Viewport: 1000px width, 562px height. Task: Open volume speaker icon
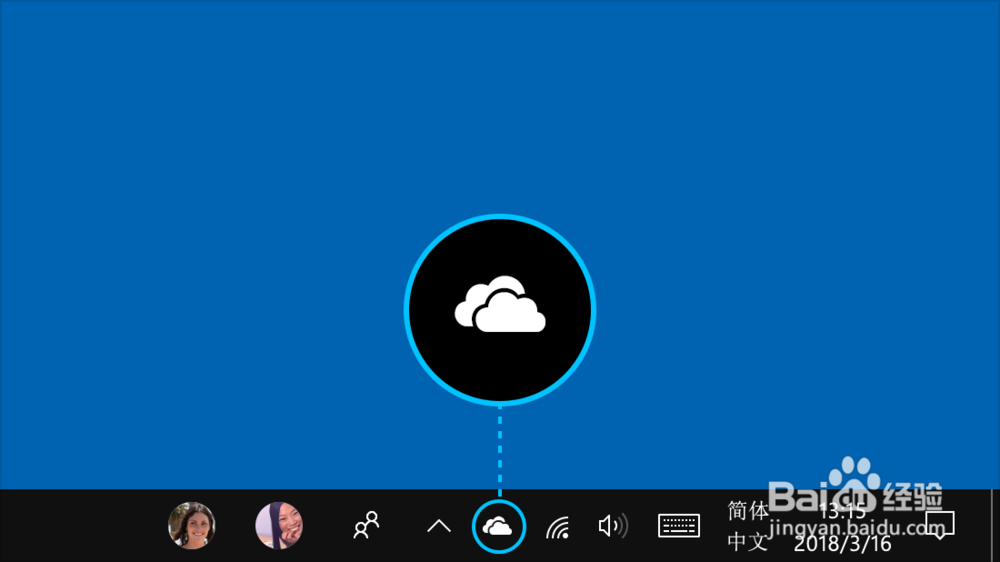[x=613, y=526]
